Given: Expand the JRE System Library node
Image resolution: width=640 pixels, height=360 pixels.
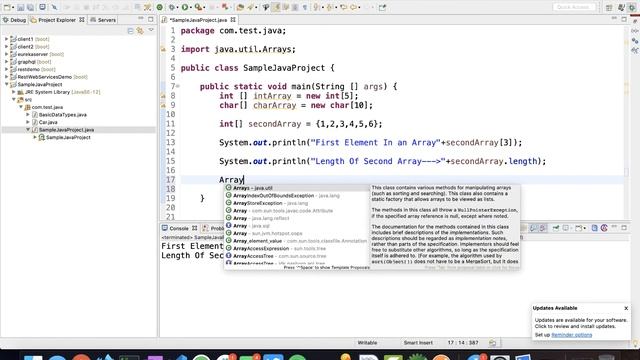Looking at the screenshot, I should pos(13,92).
